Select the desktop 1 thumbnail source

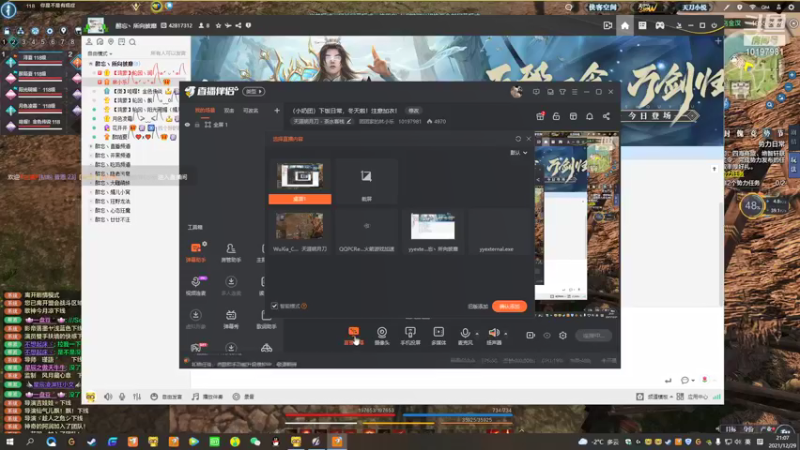tap(300, 183)
